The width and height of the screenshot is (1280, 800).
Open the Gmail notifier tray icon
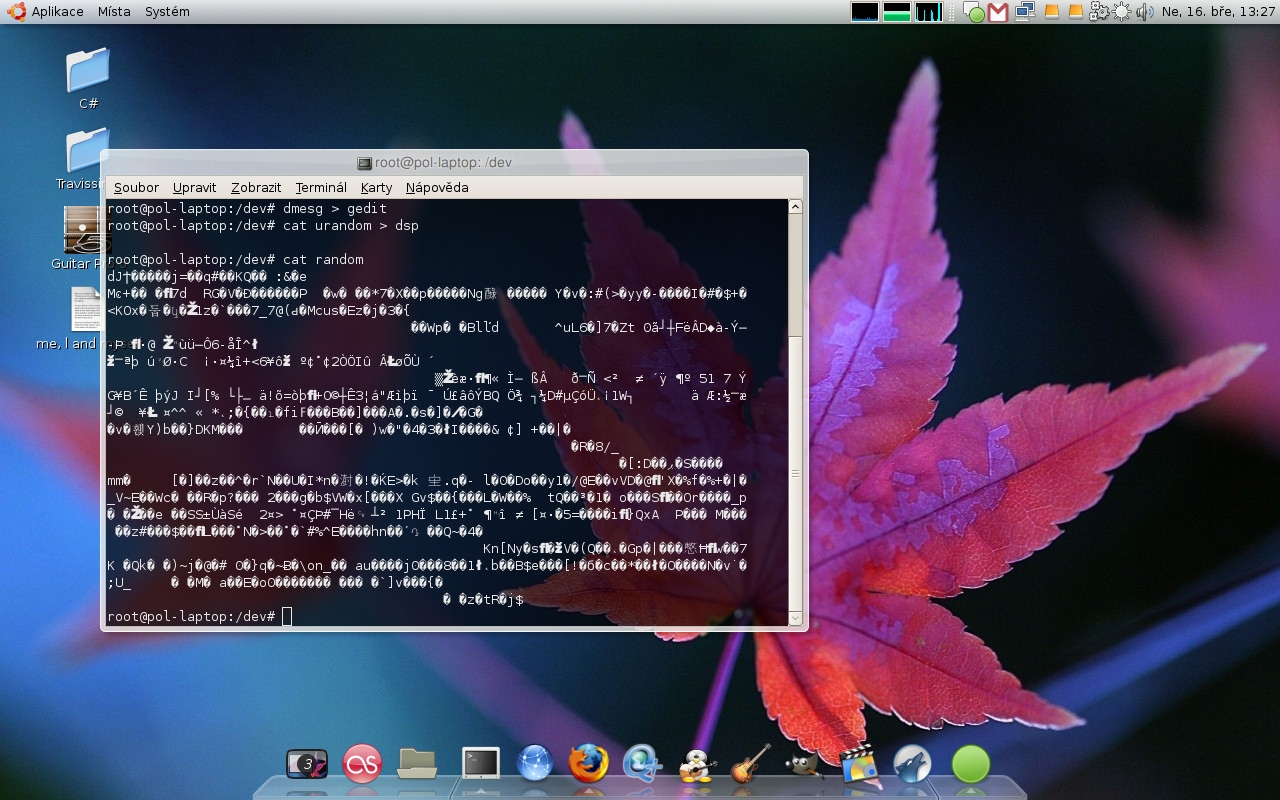click(x=998, y=12)
